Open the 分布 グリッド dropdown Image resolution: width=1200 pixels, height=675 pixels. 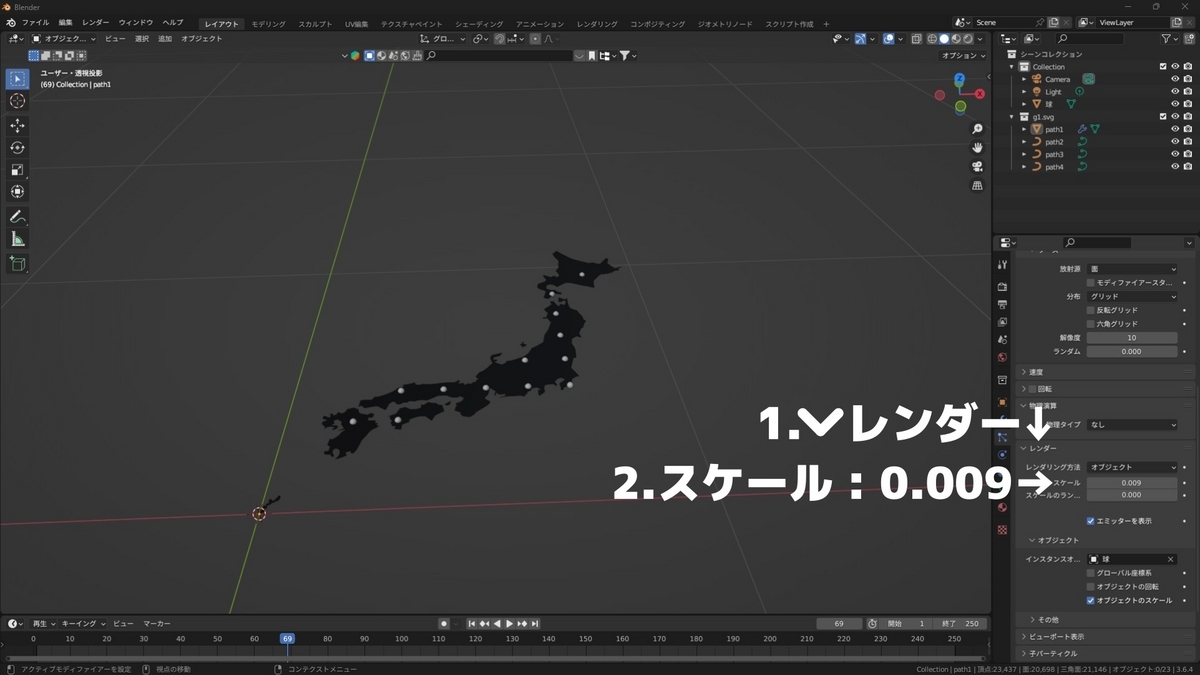[1133, 295]
